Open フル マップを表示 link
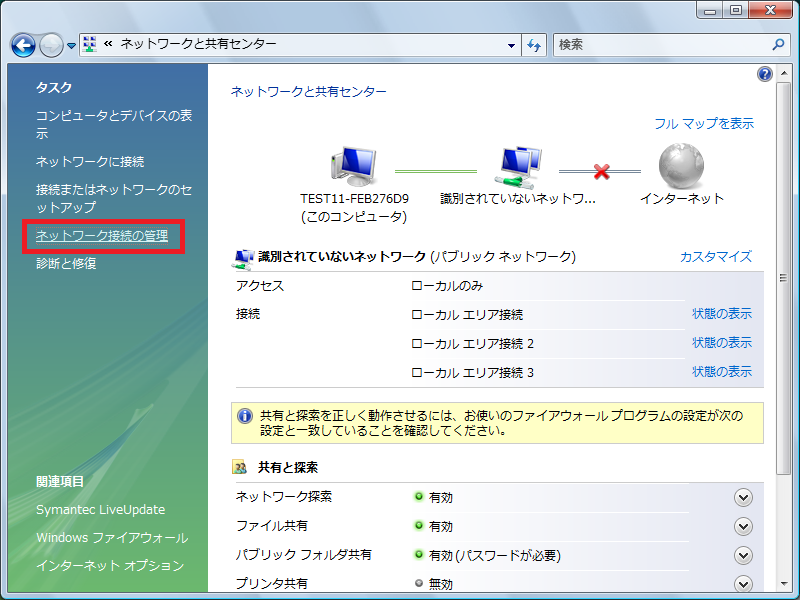Screen dimensions: 800x600 coord(703,124)
